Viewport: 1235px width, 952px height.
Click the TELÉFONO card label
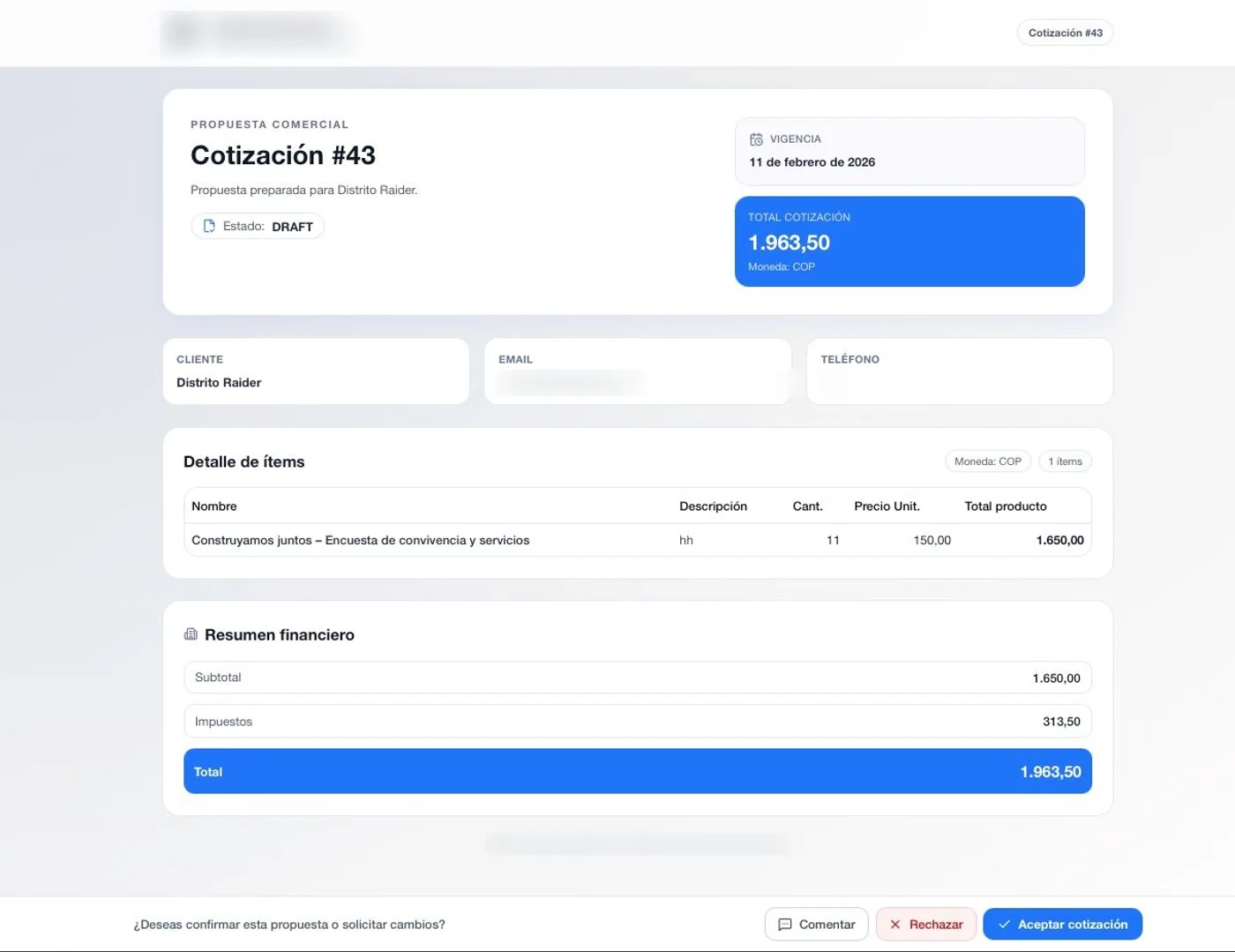click(850, 359)
